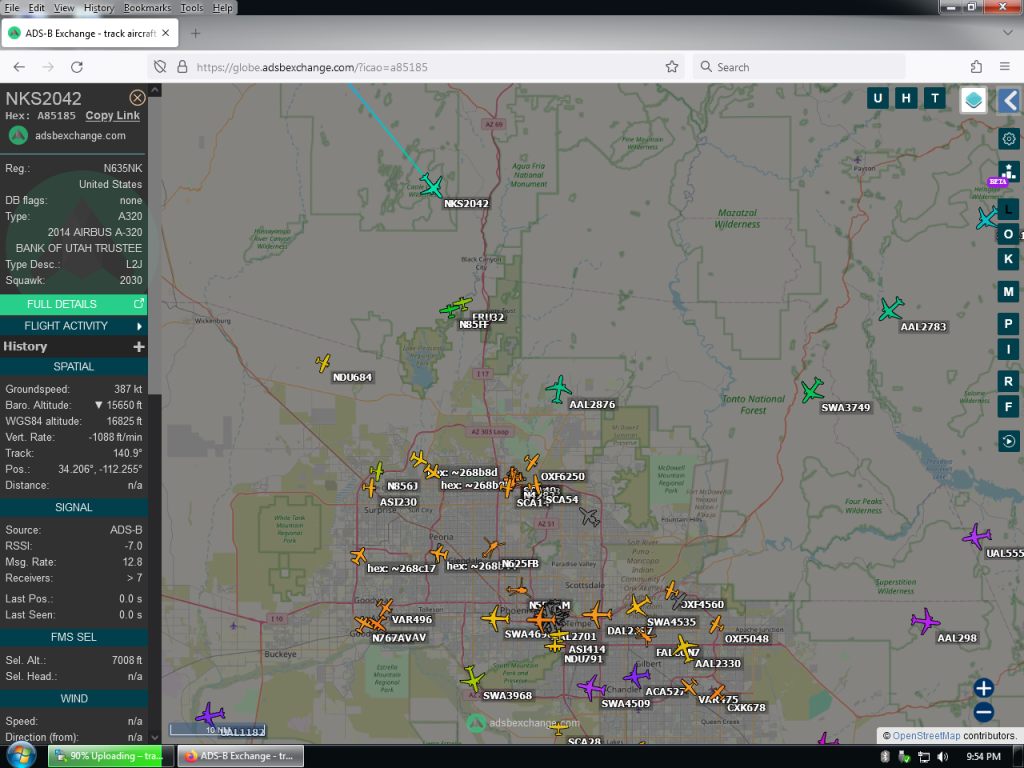Select the AAL2783 aircraft icon
Image resolution: width=1024 pixels, height=768 pixels.
(x=891, y=309)
